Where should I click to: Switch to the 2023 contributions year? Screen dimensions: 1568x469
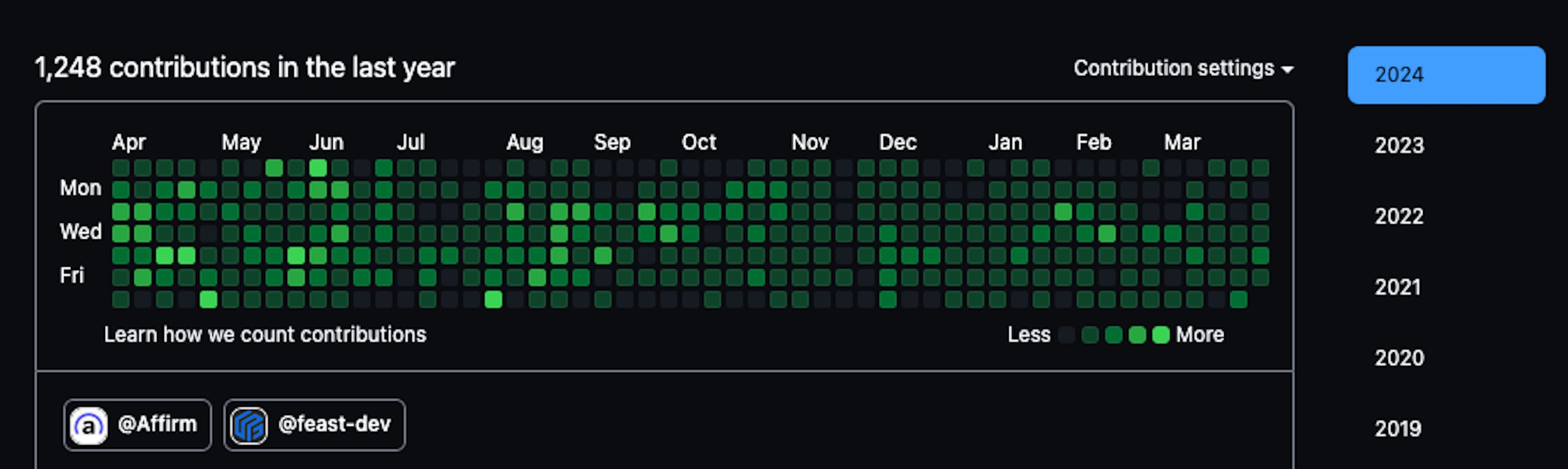click(x=1399, y=145)
